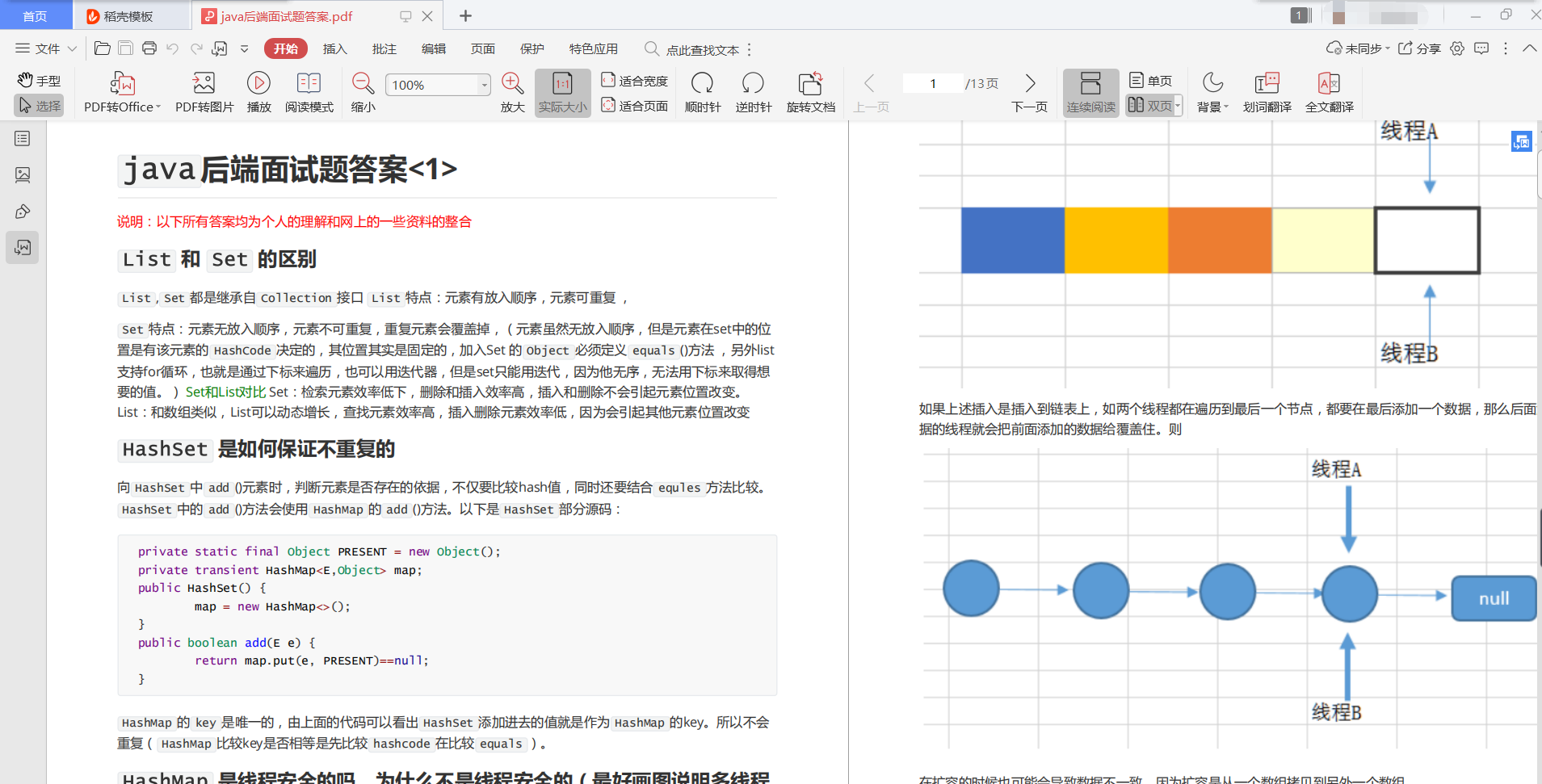Open the PDF-to-Word quick access icon

tap(219, 48)
